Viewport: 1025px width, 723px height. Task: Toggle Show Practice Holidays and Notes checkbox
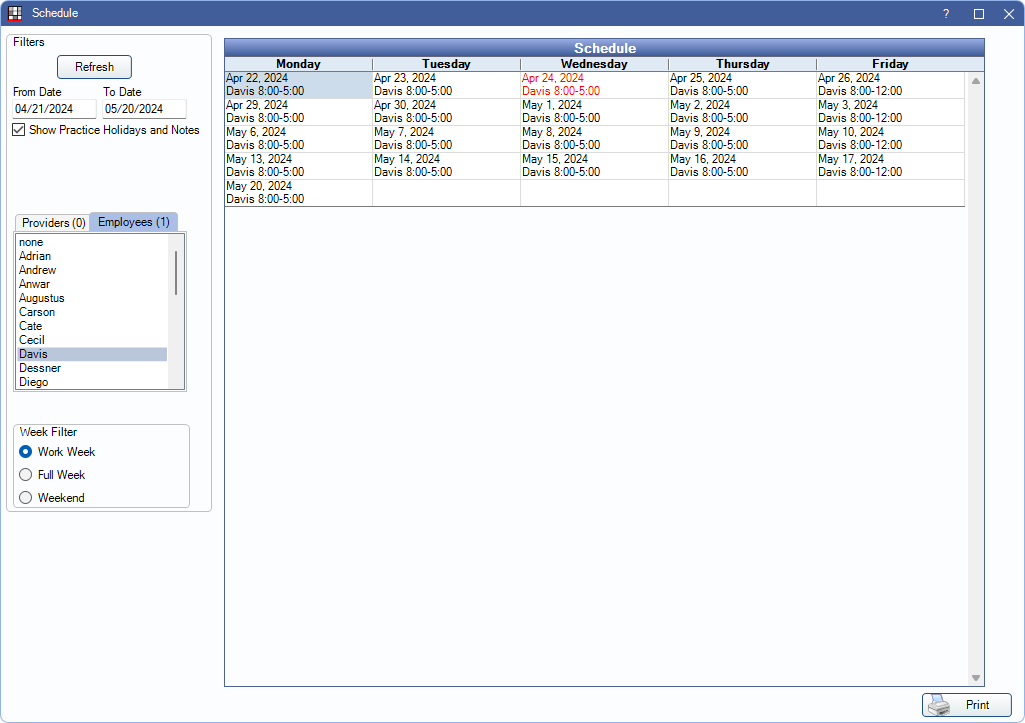tap(19, 130)
